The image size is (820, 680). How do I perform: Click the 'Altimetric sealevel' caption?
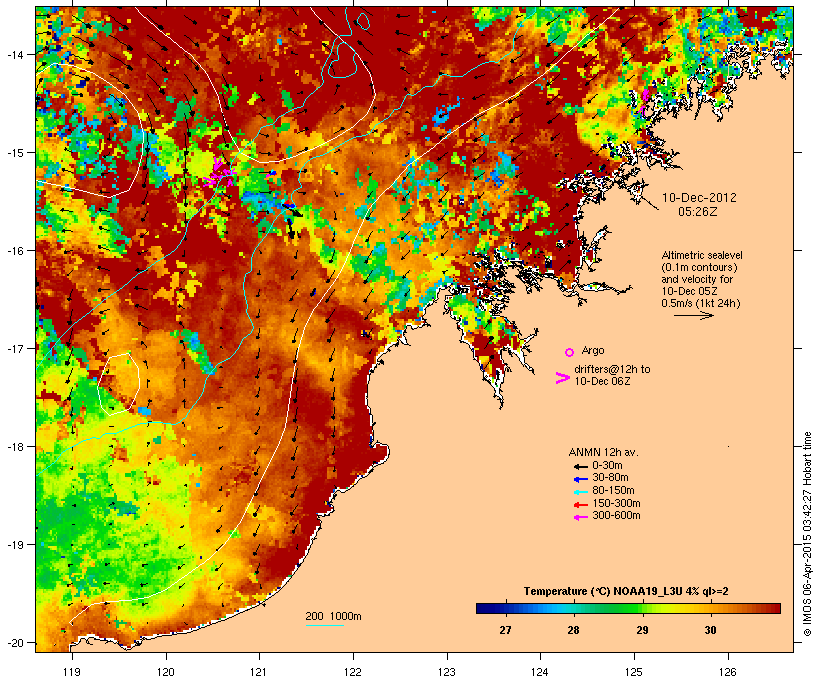tap(702, 255)
